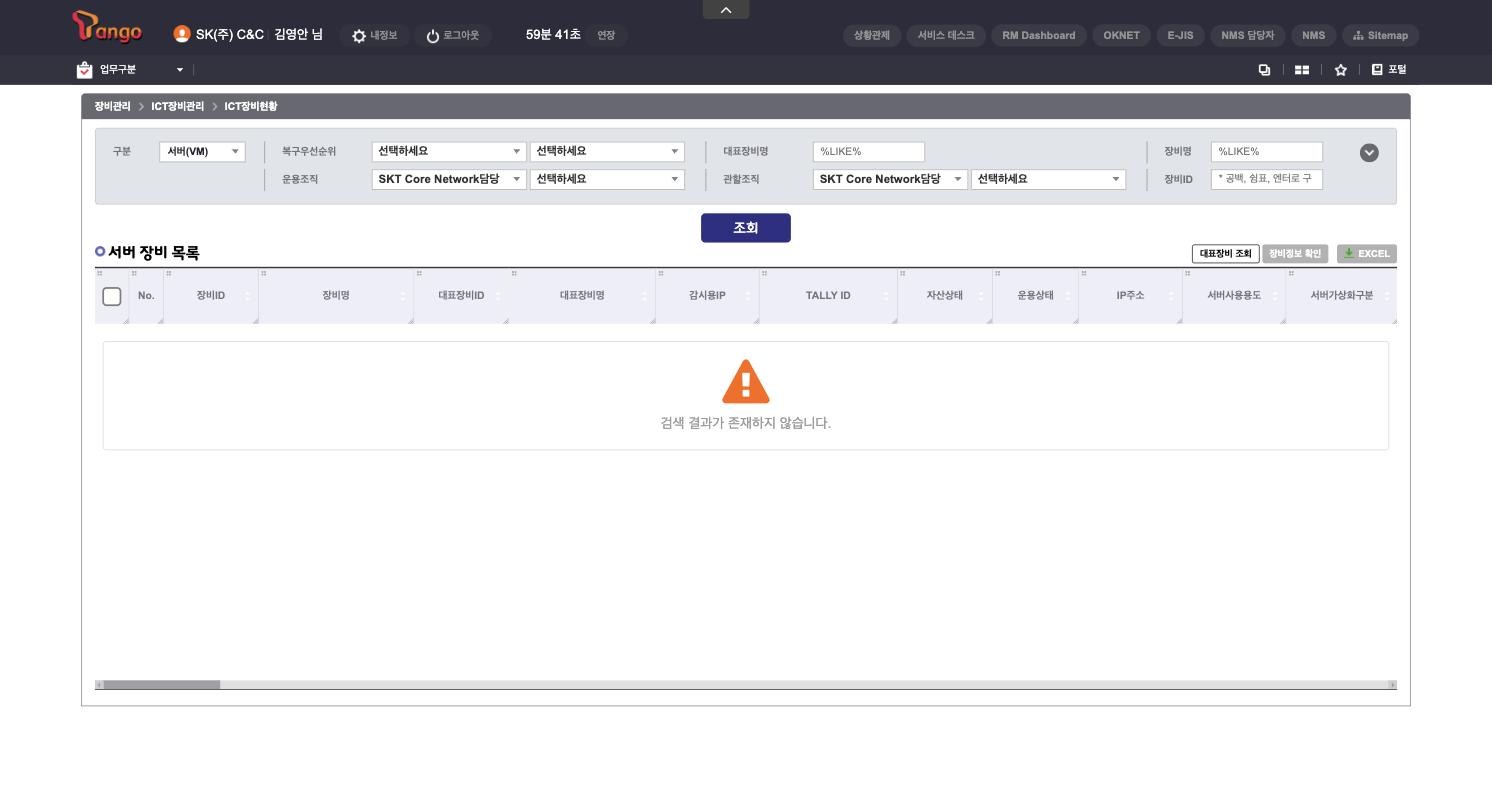Expand more search filters with the round arrow
The width and height of the screenshot is (1492, 812).
(x=1369, y=153)
